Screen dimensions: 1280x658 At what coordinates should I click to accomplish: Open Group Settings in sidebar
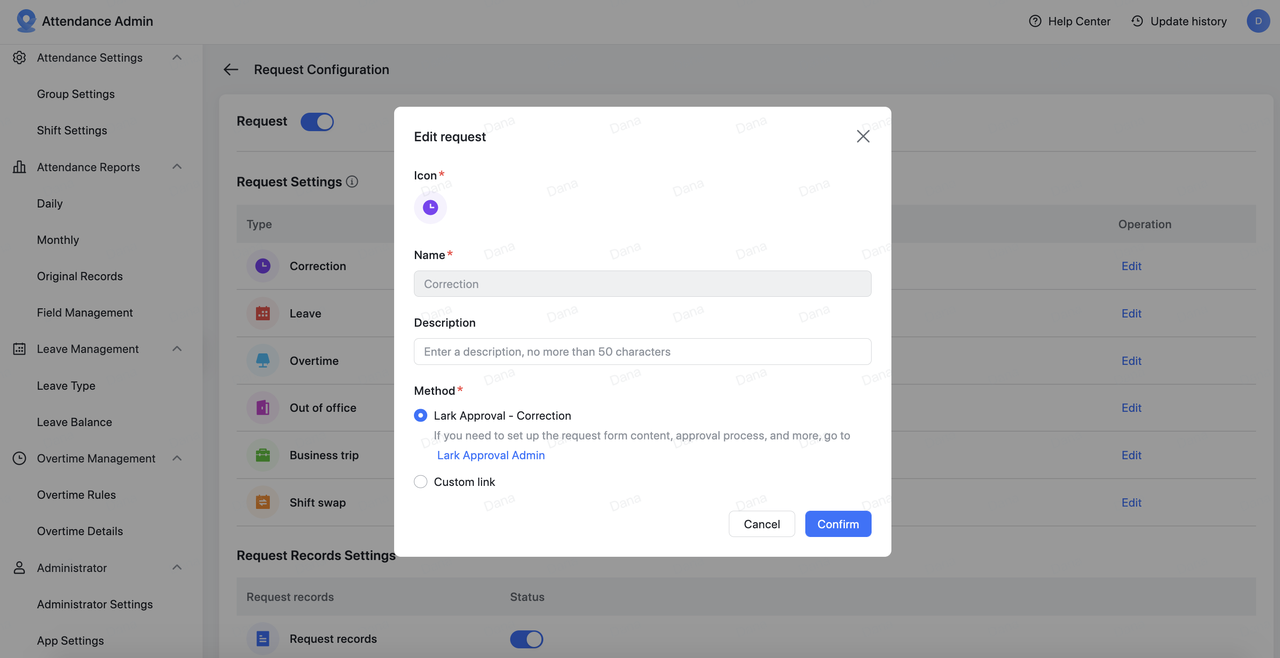tap(76, 94)
